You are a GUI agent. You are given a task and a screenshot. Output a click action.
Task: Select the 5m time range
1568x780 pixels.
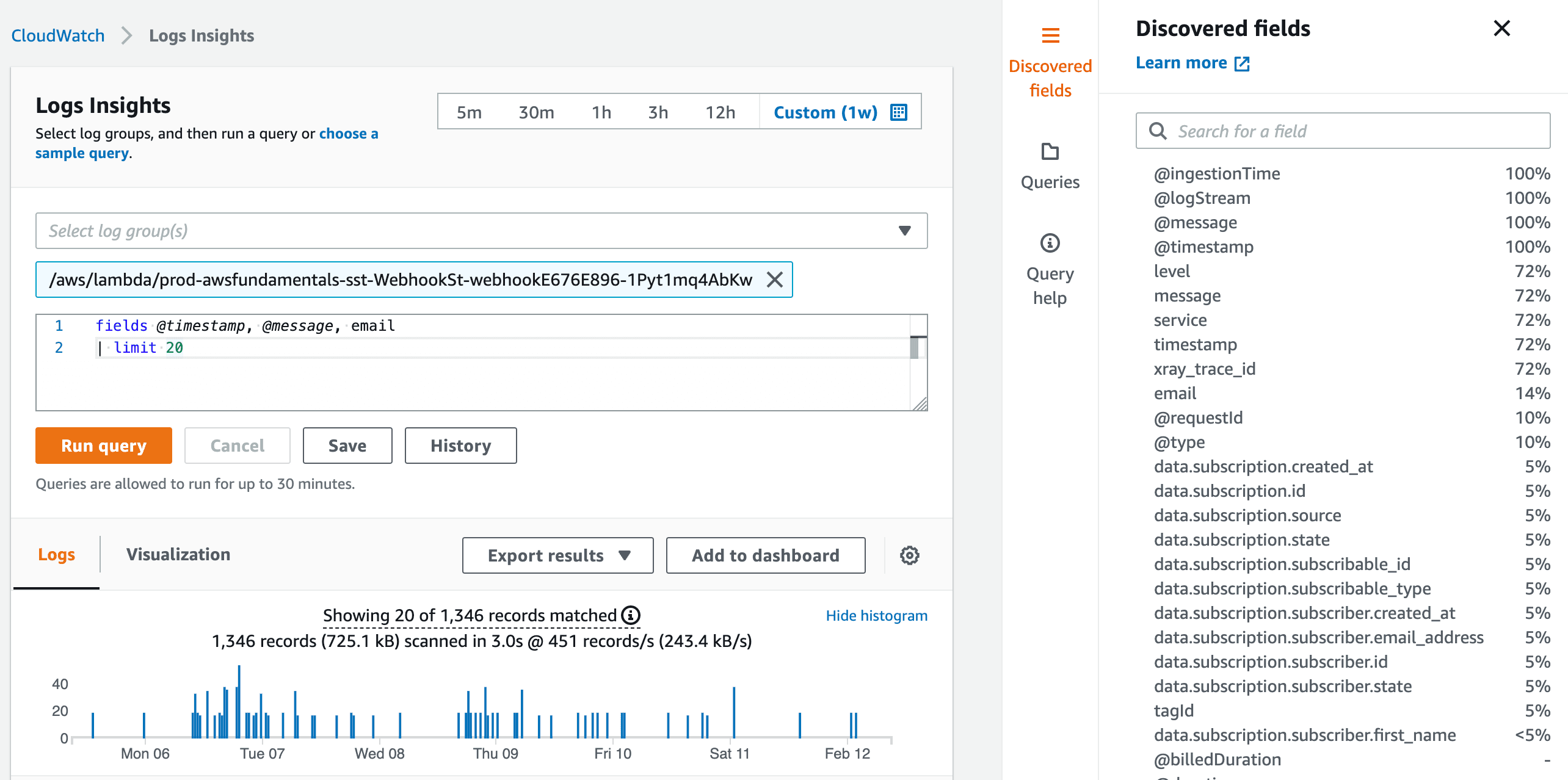[469, 112]
